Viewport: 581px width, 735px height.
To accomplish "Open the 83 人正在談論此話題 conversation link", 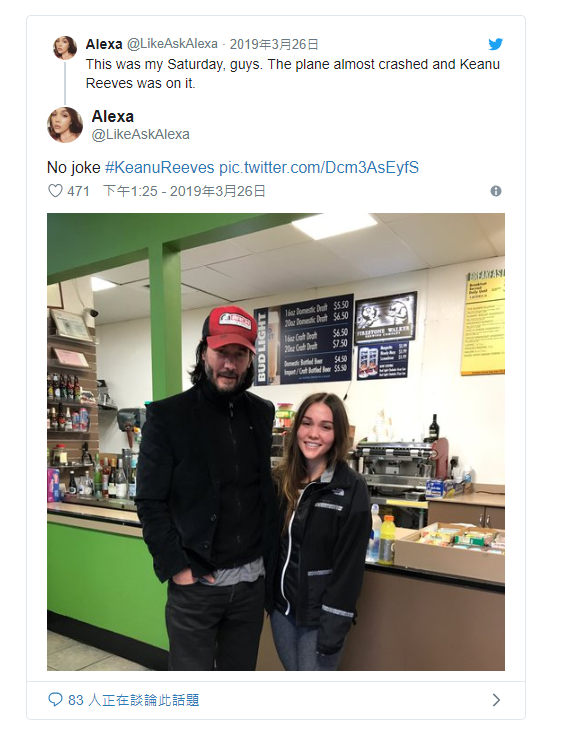I will 134,700.
